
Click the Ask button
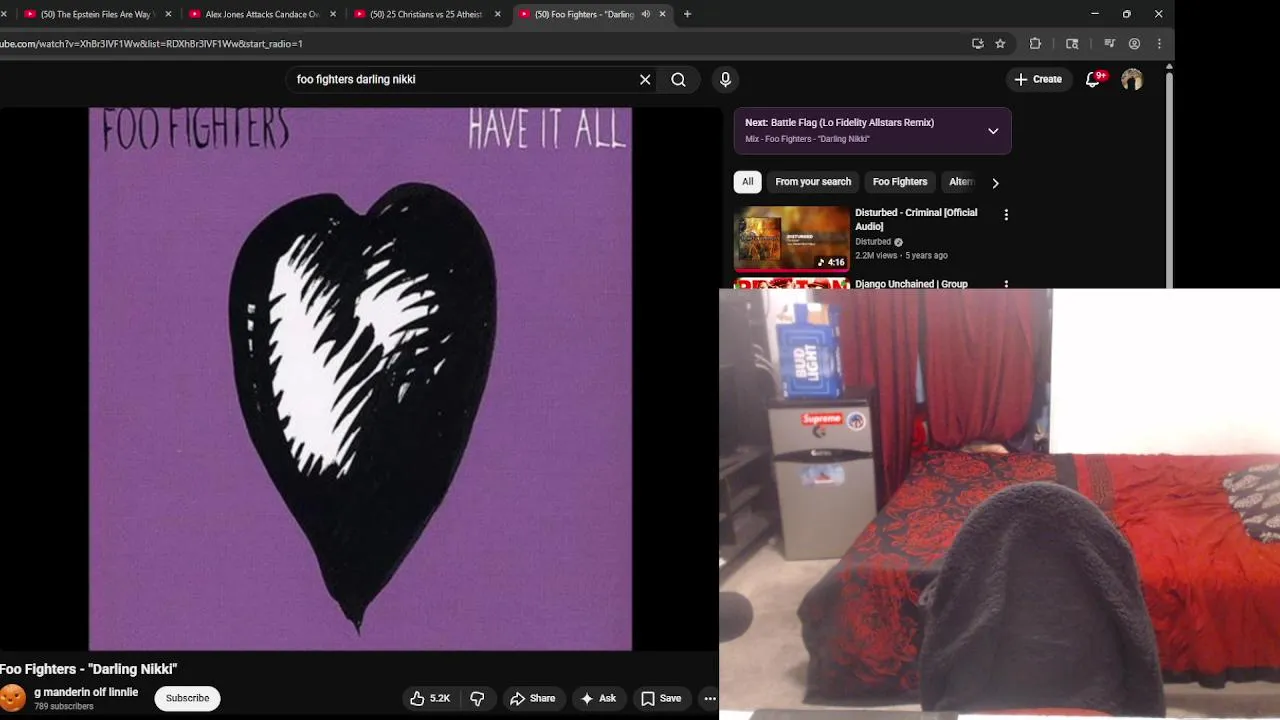point(598,698)
